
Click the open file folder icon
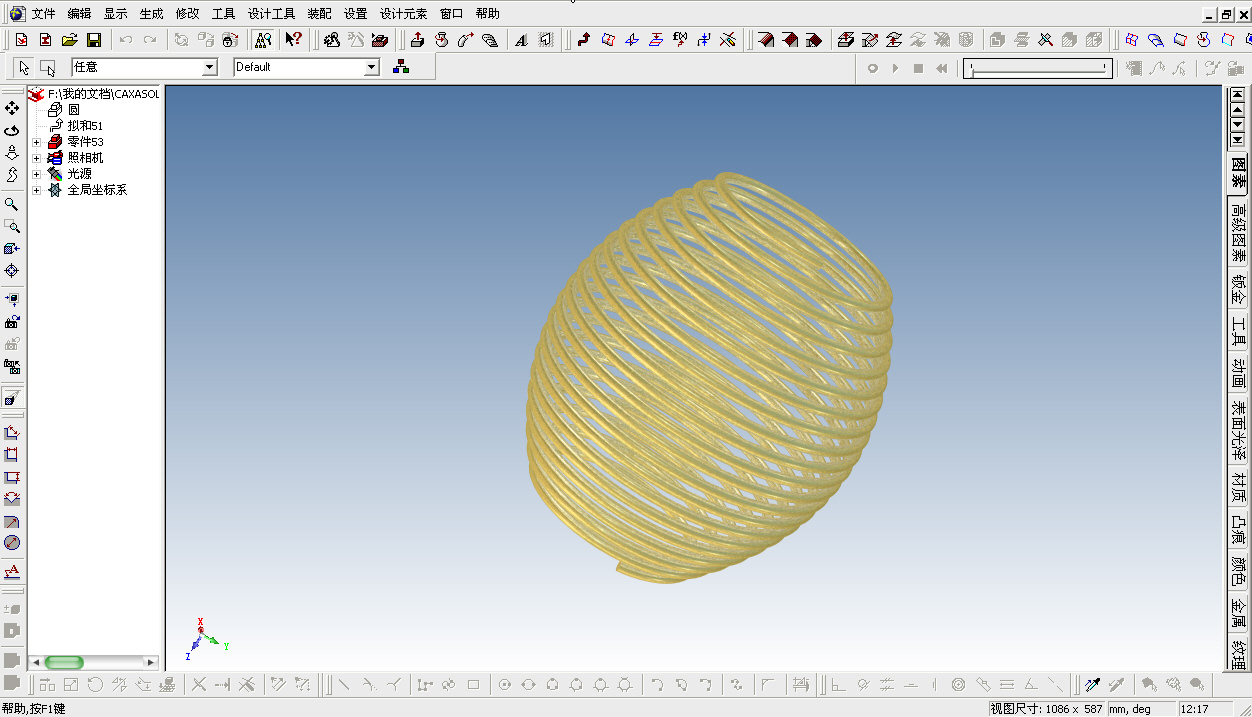[69, 40]
